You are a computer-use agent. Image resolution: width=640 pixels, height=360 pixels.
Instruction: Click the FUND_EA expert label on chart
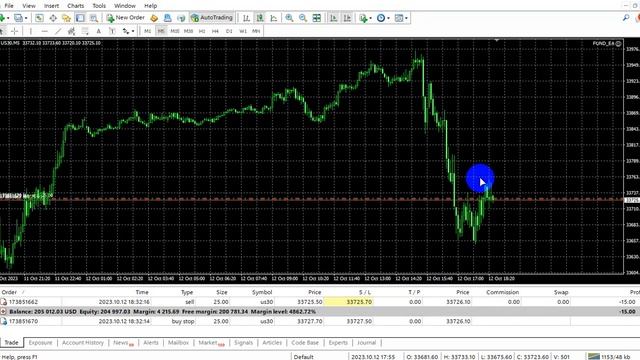[x=607, y=43]
